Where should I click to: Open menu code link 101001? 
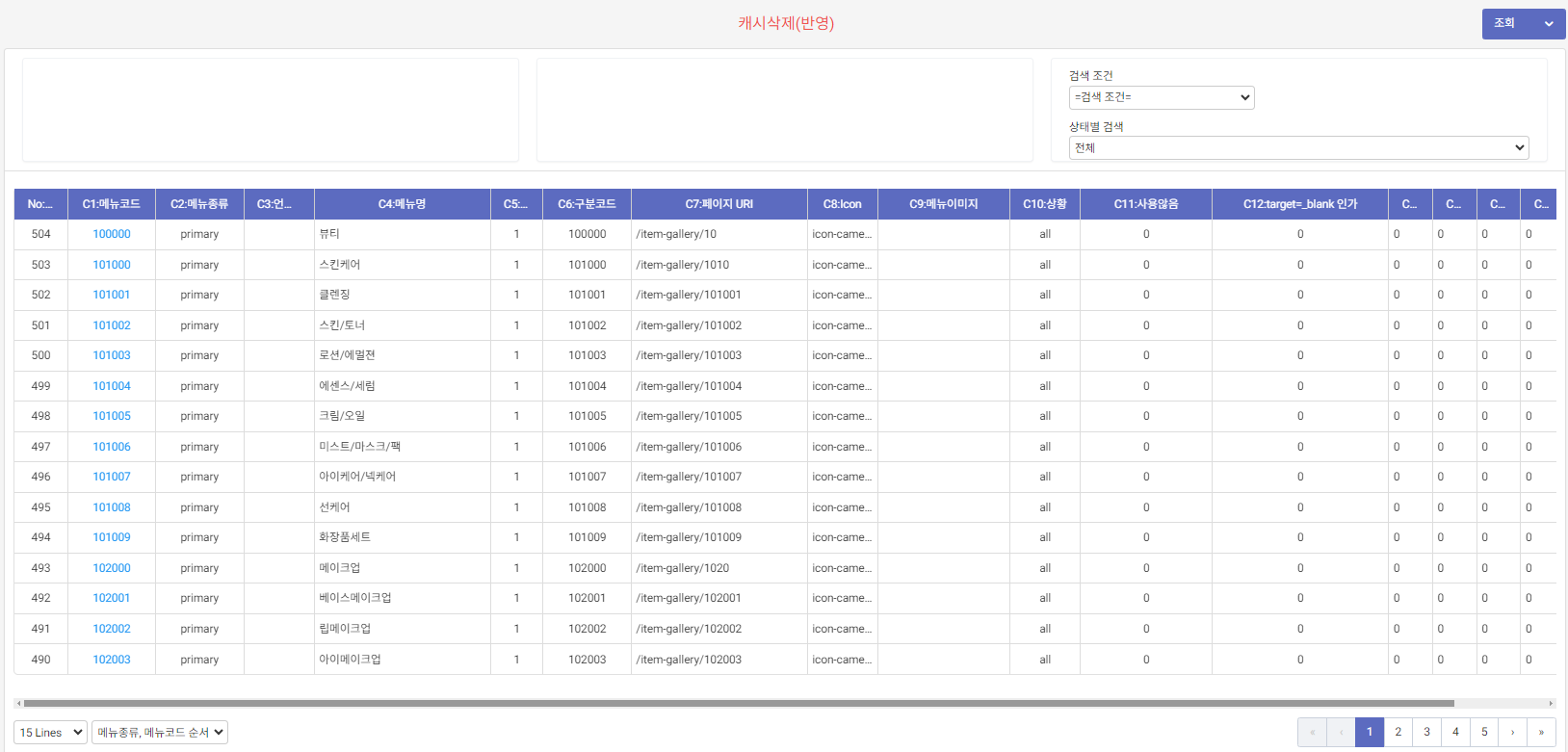point(112,295)
